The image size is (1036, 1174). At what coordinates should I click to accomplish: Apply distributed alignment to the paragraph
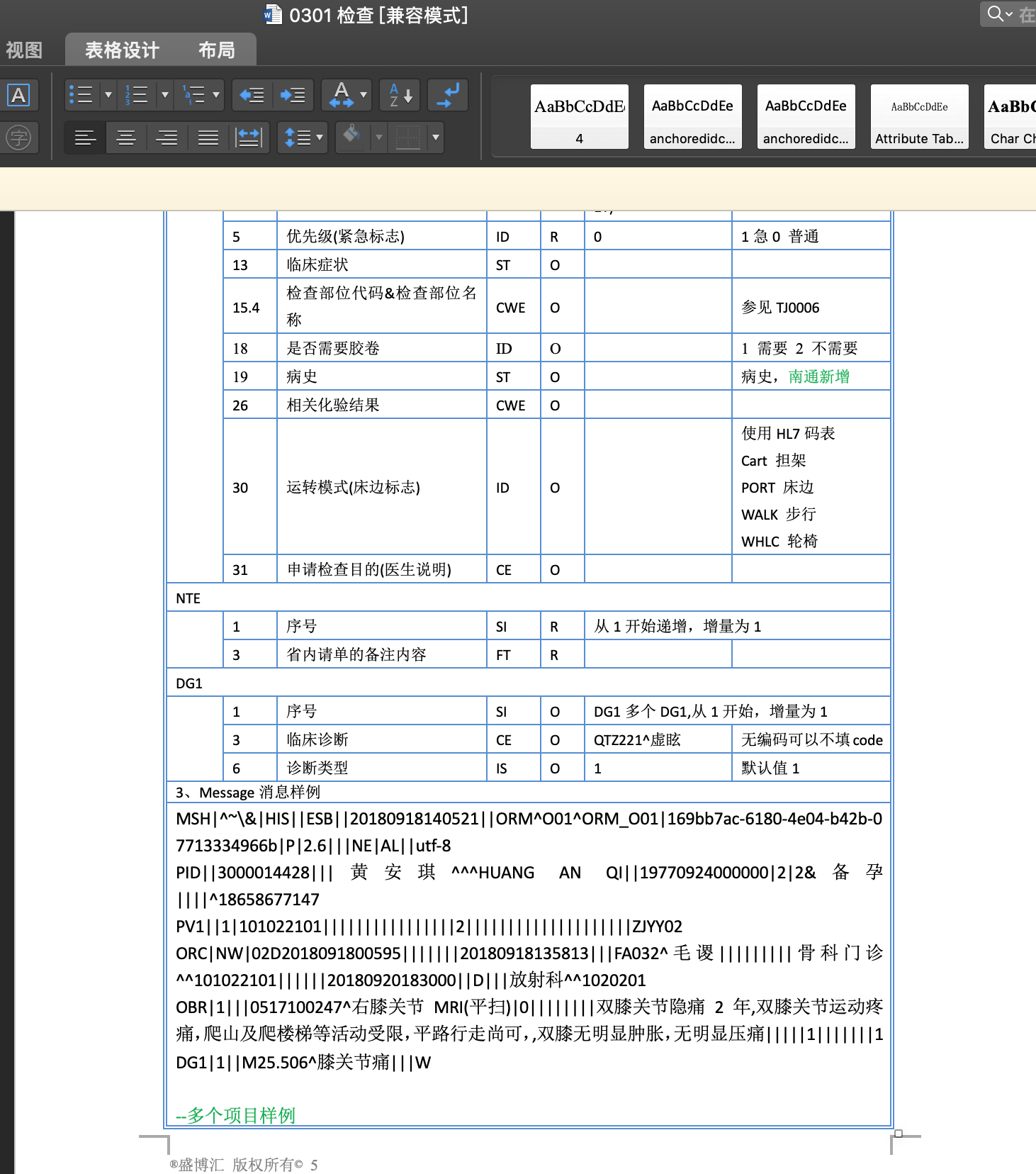[249, 138]
